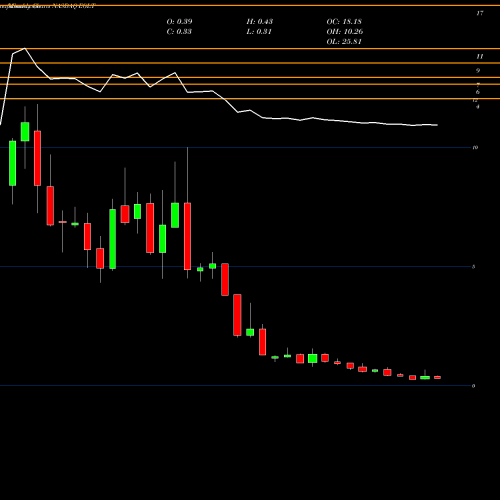Click the chart title text at top-left
500x500 pixels.
click(48, 6)
